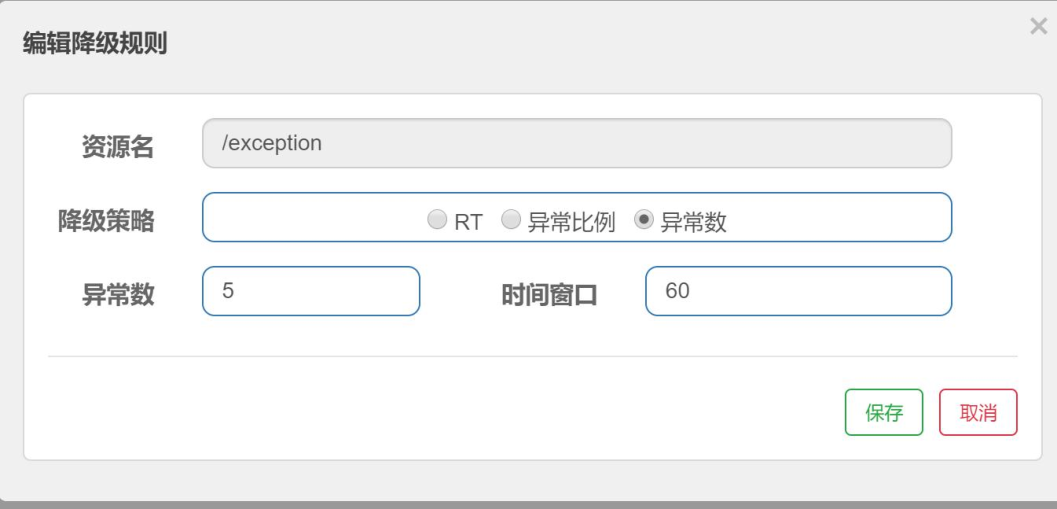
Task: Click empty left area inside 降级策略 box
Action: click(300, 218)
